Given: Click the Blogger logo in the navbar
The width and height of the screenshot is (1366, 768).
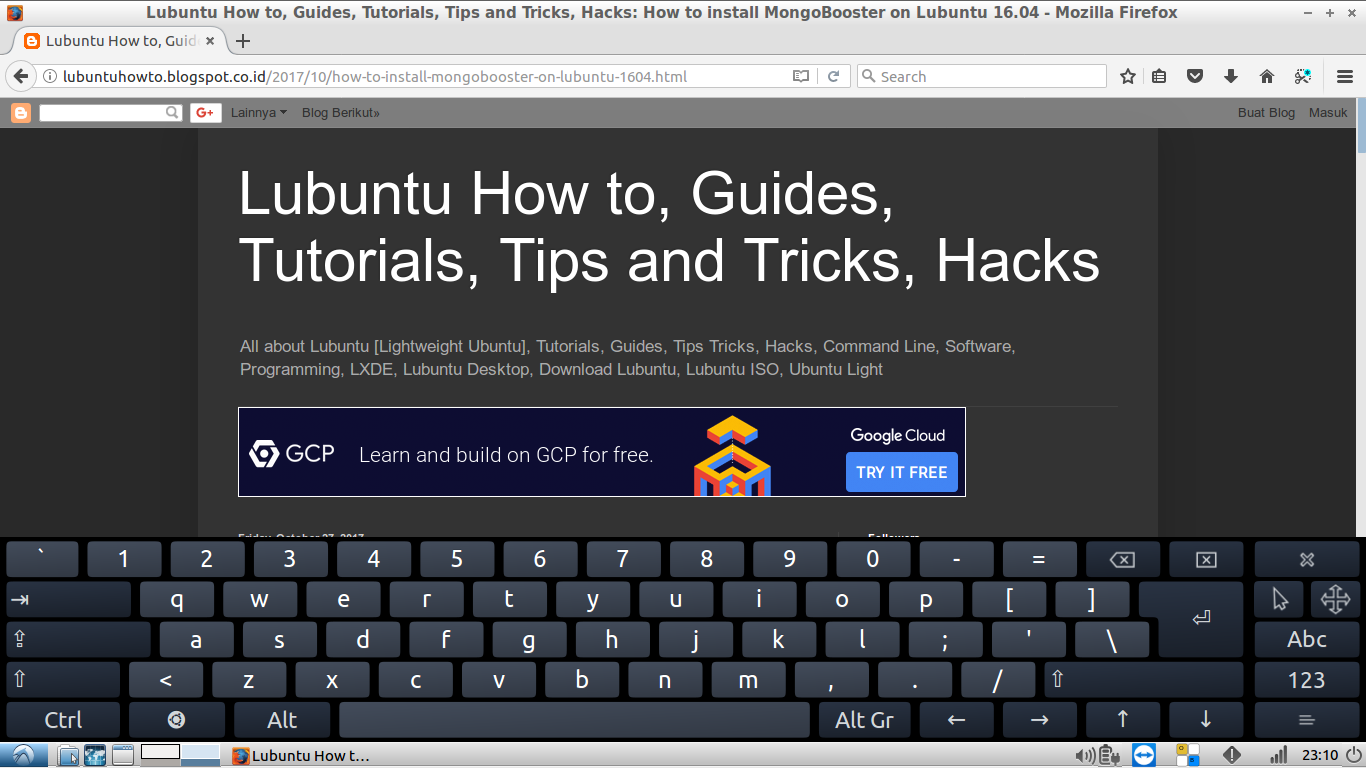Looking at the screenshot, I should tap(20, 112).
